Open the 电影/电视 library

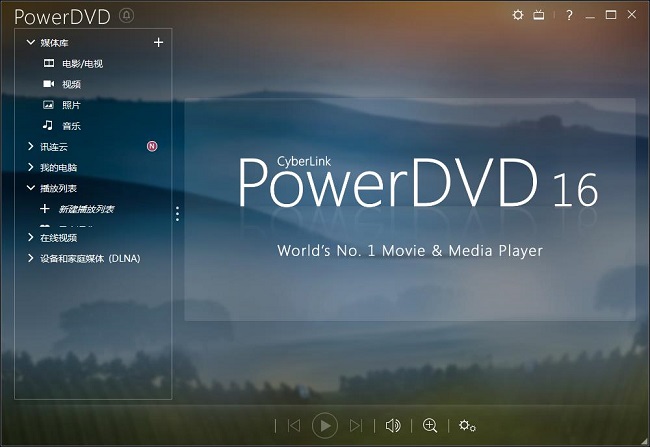click(x=82, y=63)
